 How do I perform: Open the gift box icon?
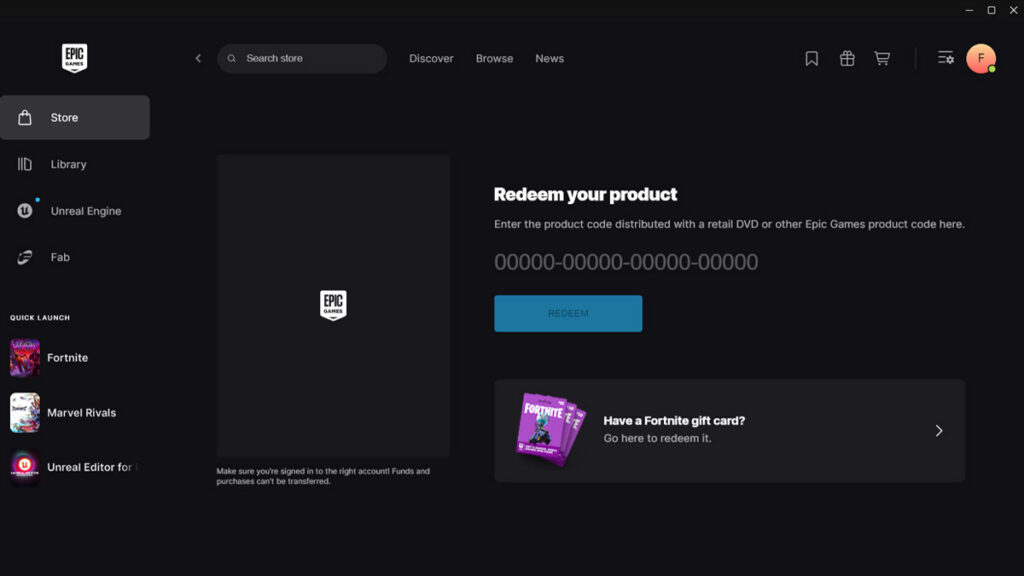[847, 58]
